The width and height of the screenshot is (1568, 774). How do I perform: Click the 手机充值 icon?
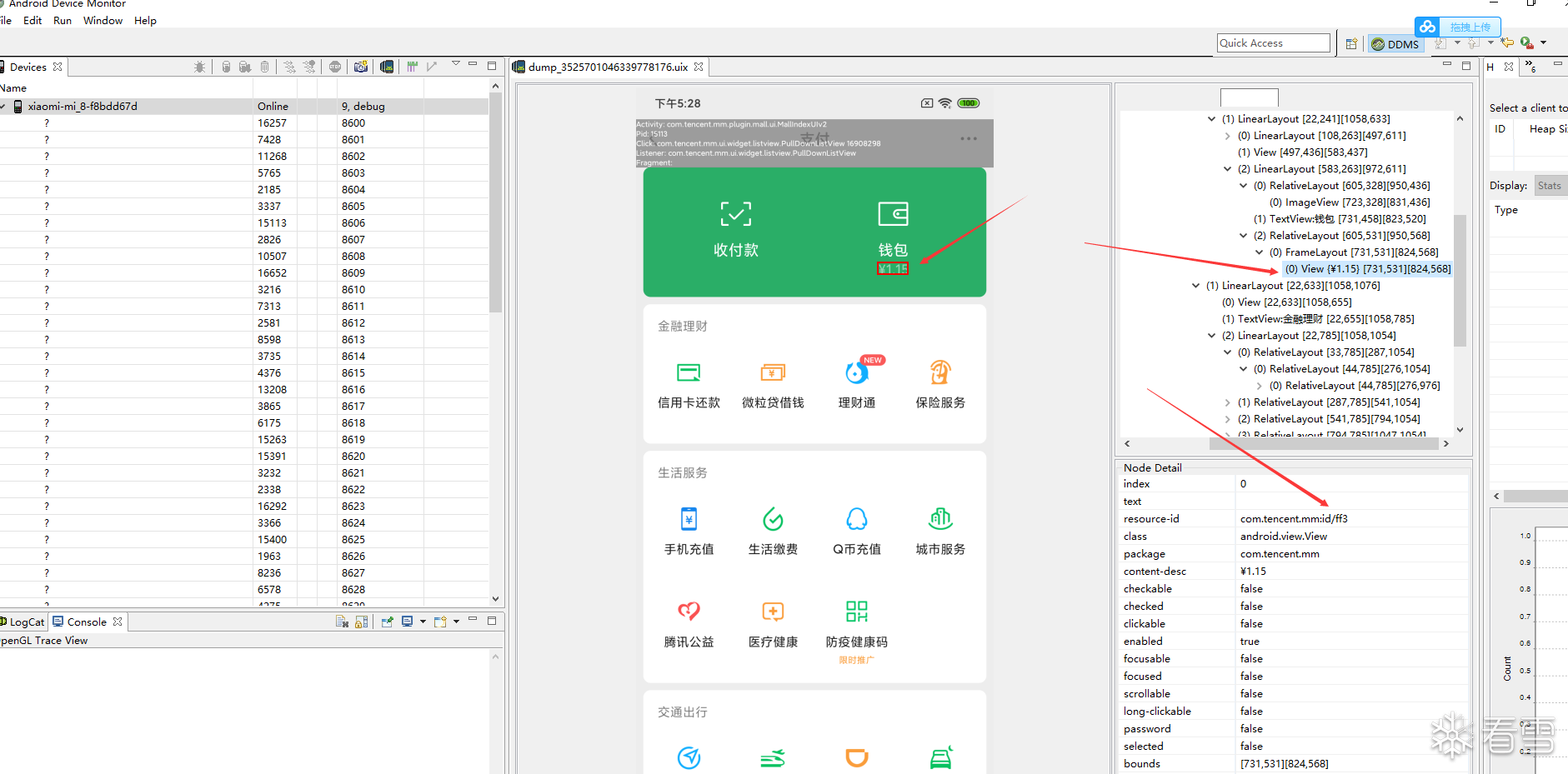click(x=689, y=519)
